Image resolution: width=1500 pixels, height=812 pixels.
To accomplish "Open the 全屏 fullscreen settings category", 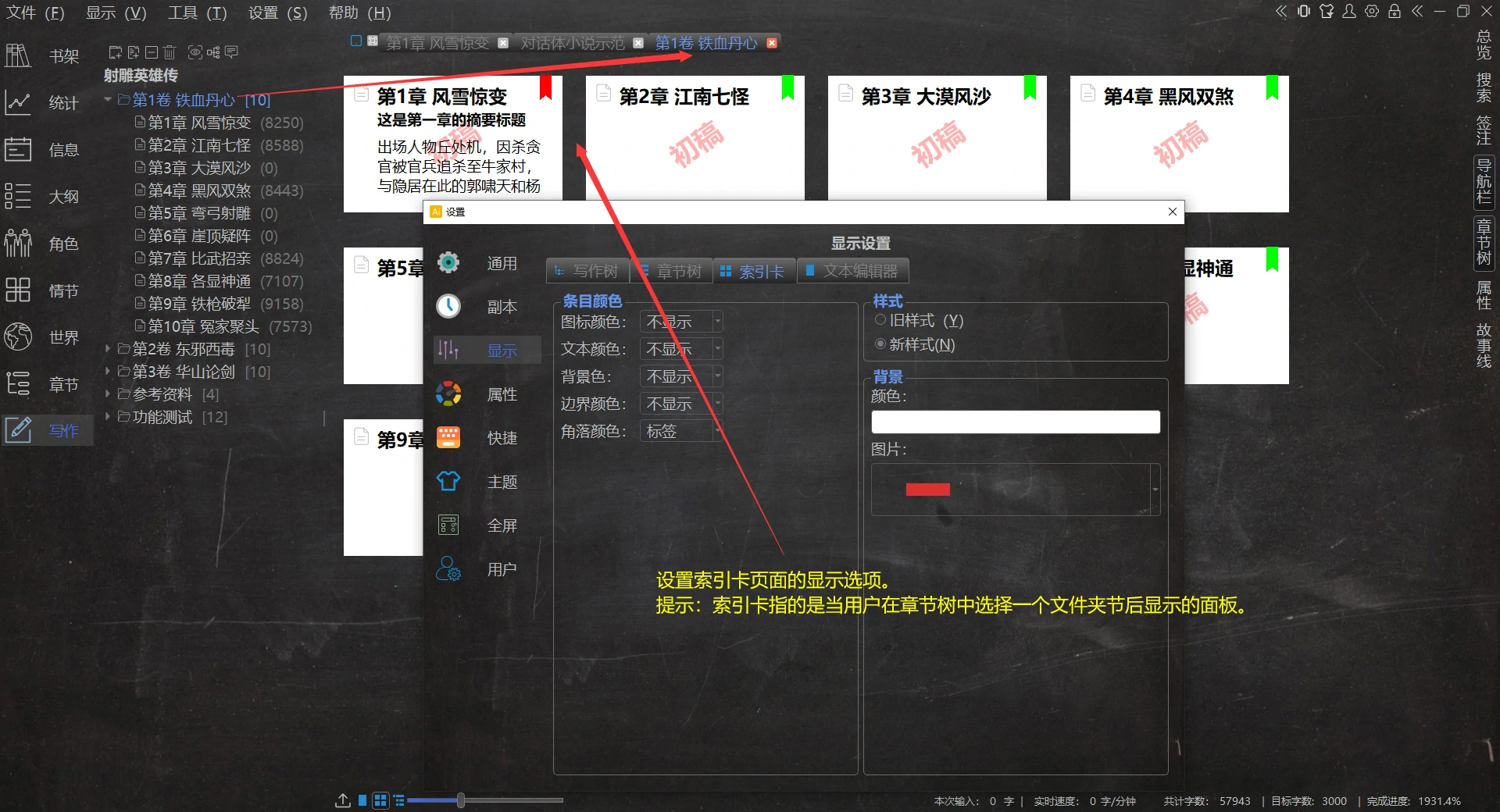I will tap(487, 525).
